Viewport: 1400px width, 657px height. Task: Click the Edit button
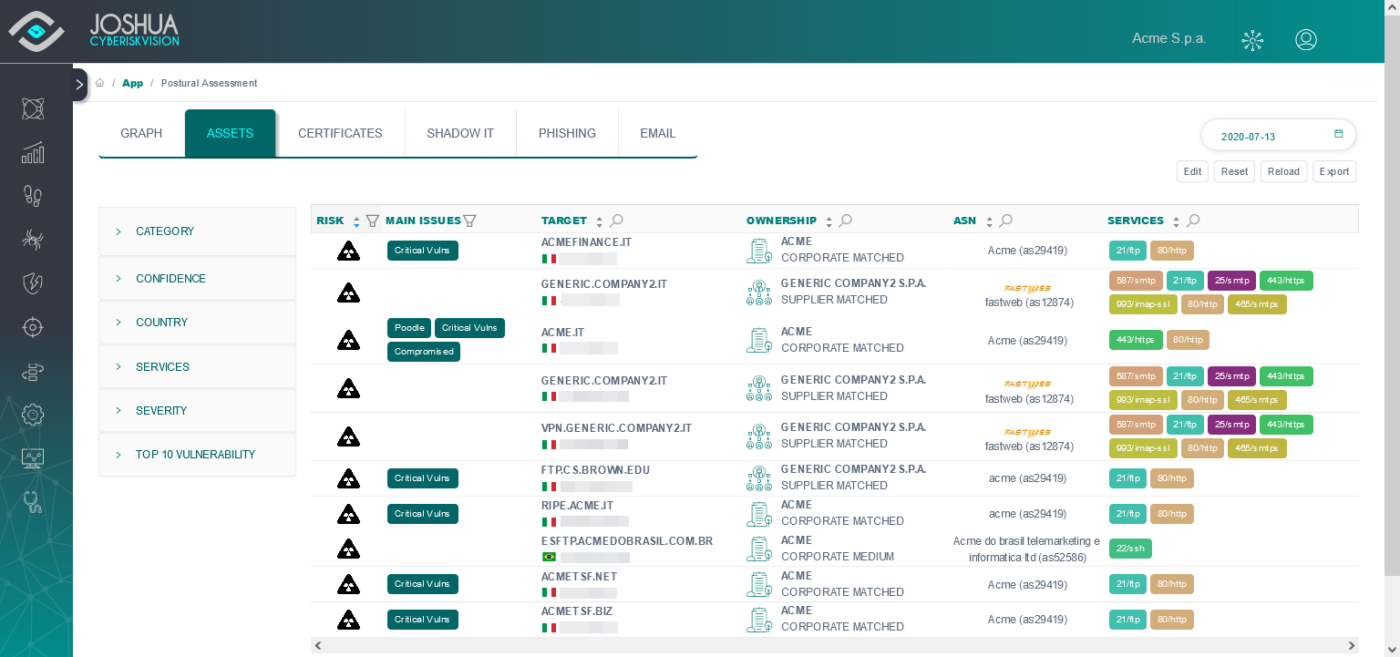1193,171
